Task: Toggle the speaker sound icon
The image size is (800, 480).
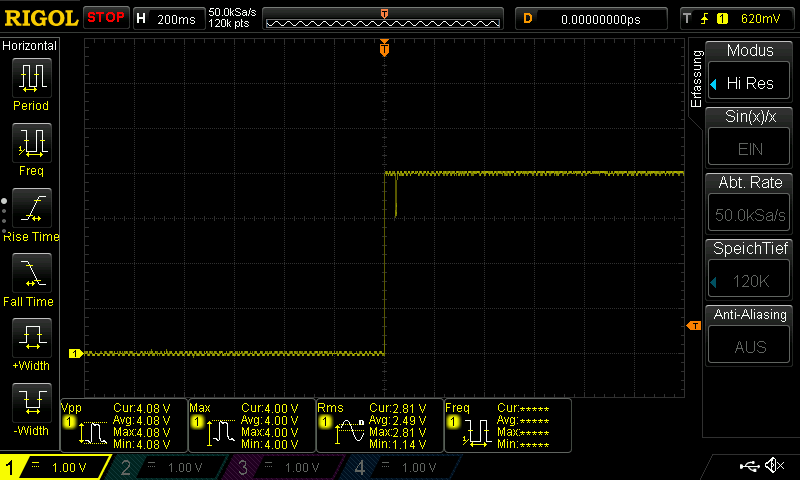Action: (775, 465)
